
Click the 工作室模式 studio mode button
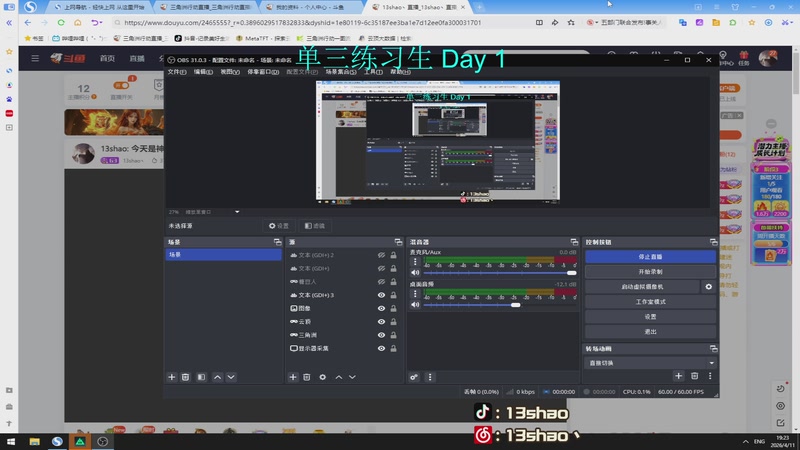pyautogui.click(x=650, y=302)
